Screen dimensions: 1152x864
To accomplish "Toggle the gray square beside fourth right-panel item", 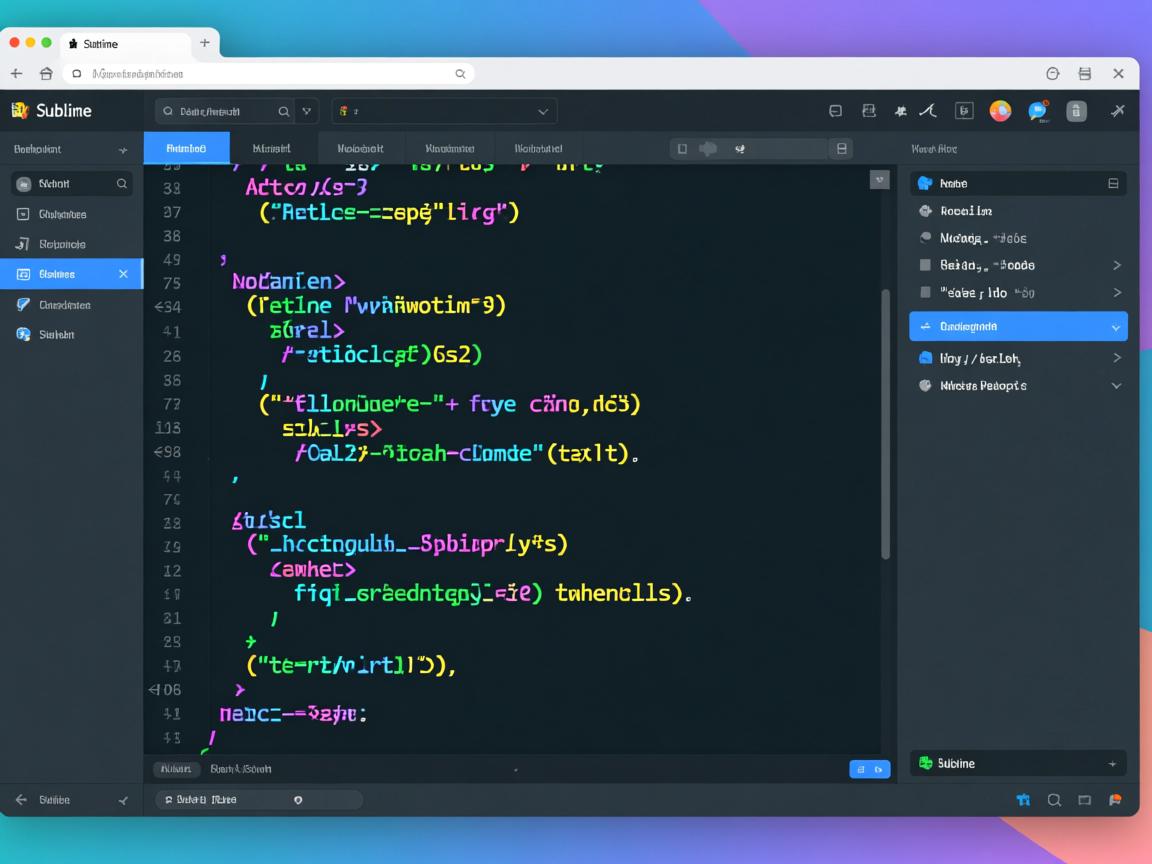I will 925,293.
